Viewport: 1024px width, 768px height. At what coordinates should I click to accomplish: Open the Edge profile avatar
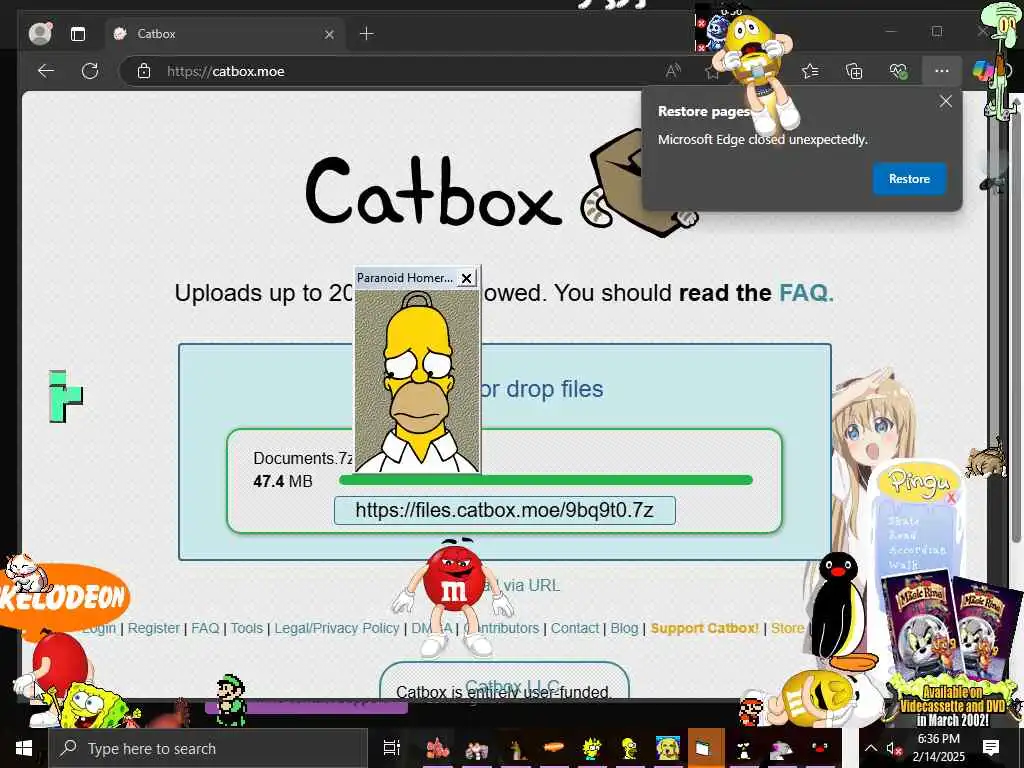pyautogui.click(x=40, y=33)
